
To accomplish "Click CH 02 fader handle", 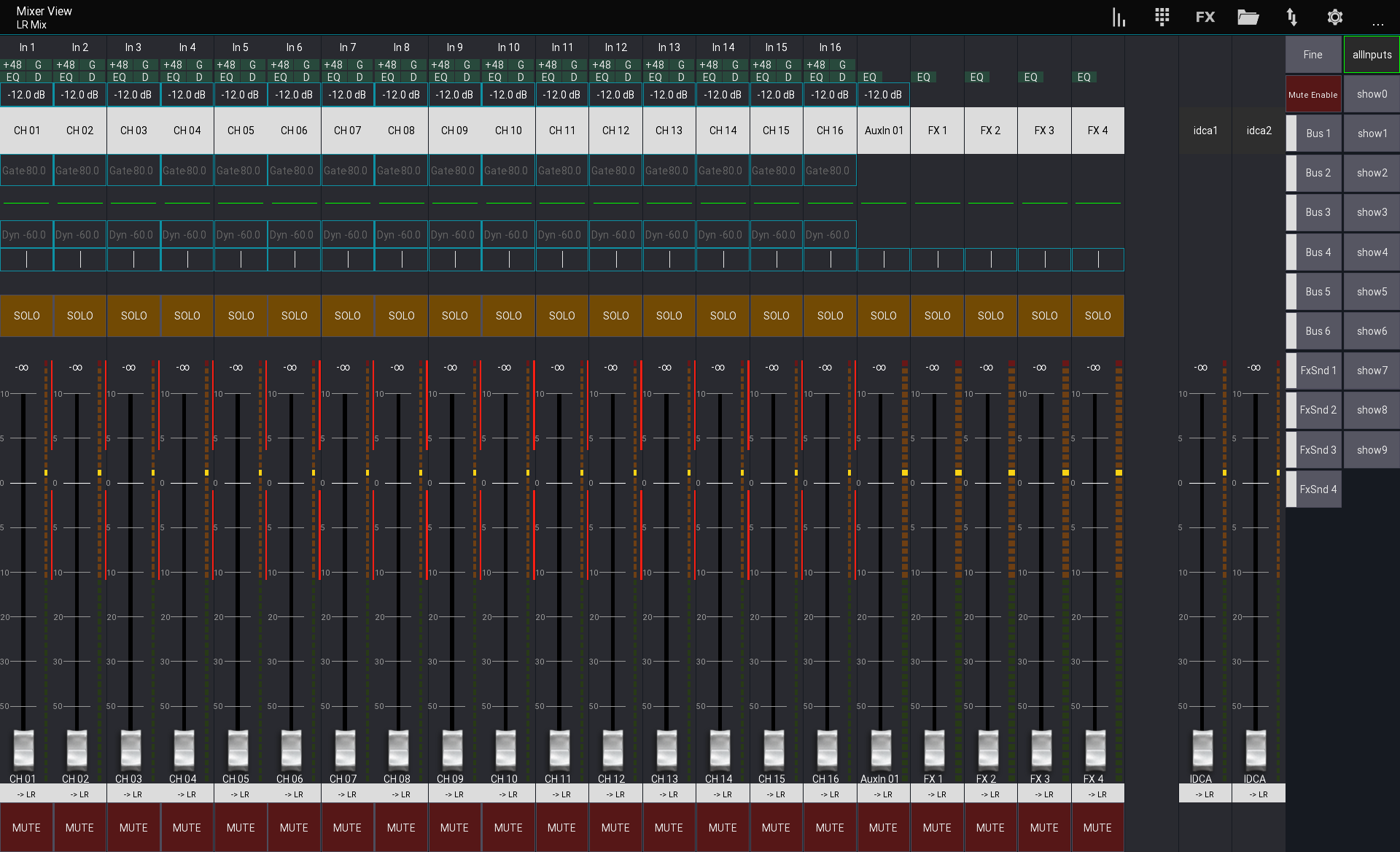I will click(x=77, y=749).
